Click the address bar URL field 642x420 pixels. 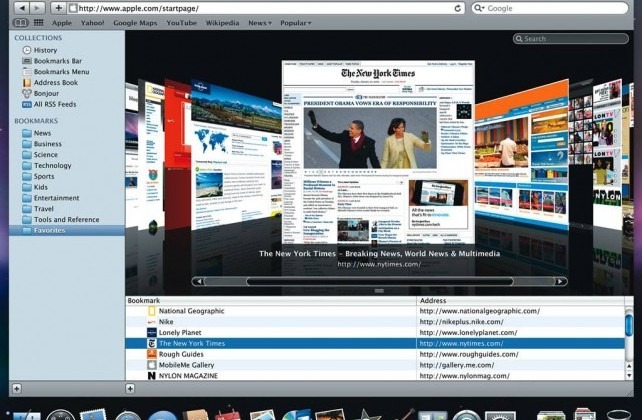tap(262, 8)
